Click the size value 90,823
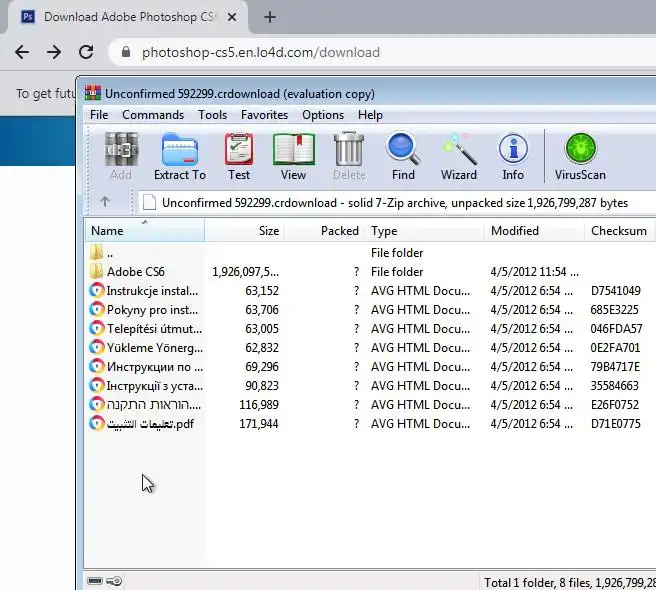 (x=261, y=385)
